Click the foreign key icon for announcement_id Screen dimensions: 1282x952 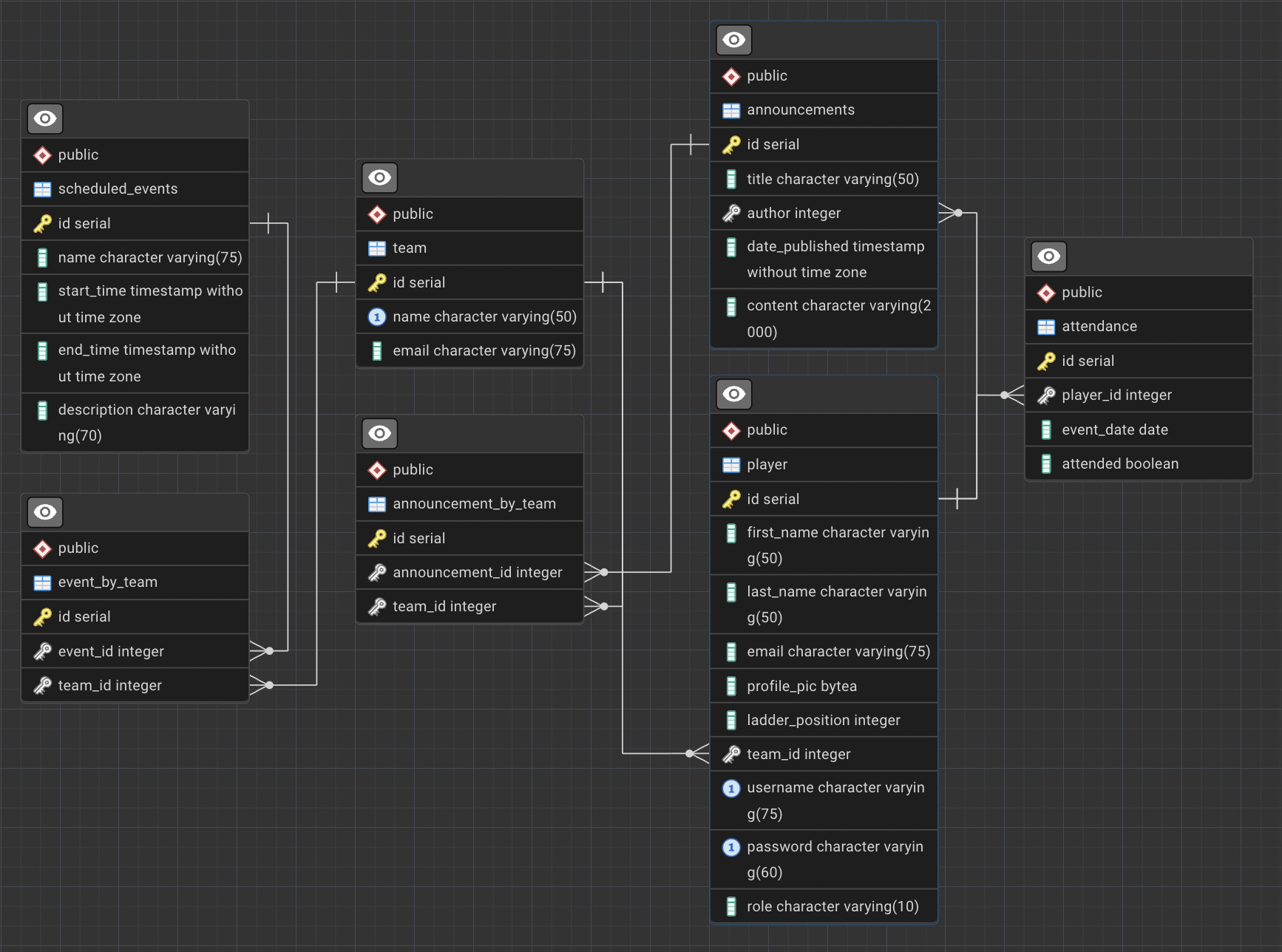[377, 571]
